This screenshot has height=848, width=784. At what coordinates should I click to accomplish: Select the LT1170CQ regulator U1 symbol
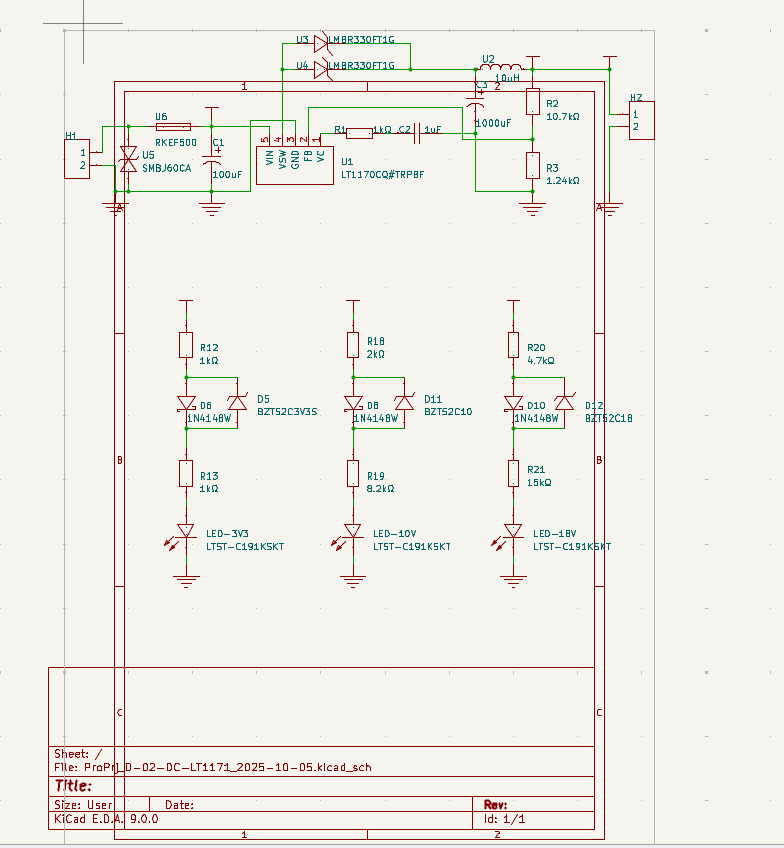coord(293,165)
